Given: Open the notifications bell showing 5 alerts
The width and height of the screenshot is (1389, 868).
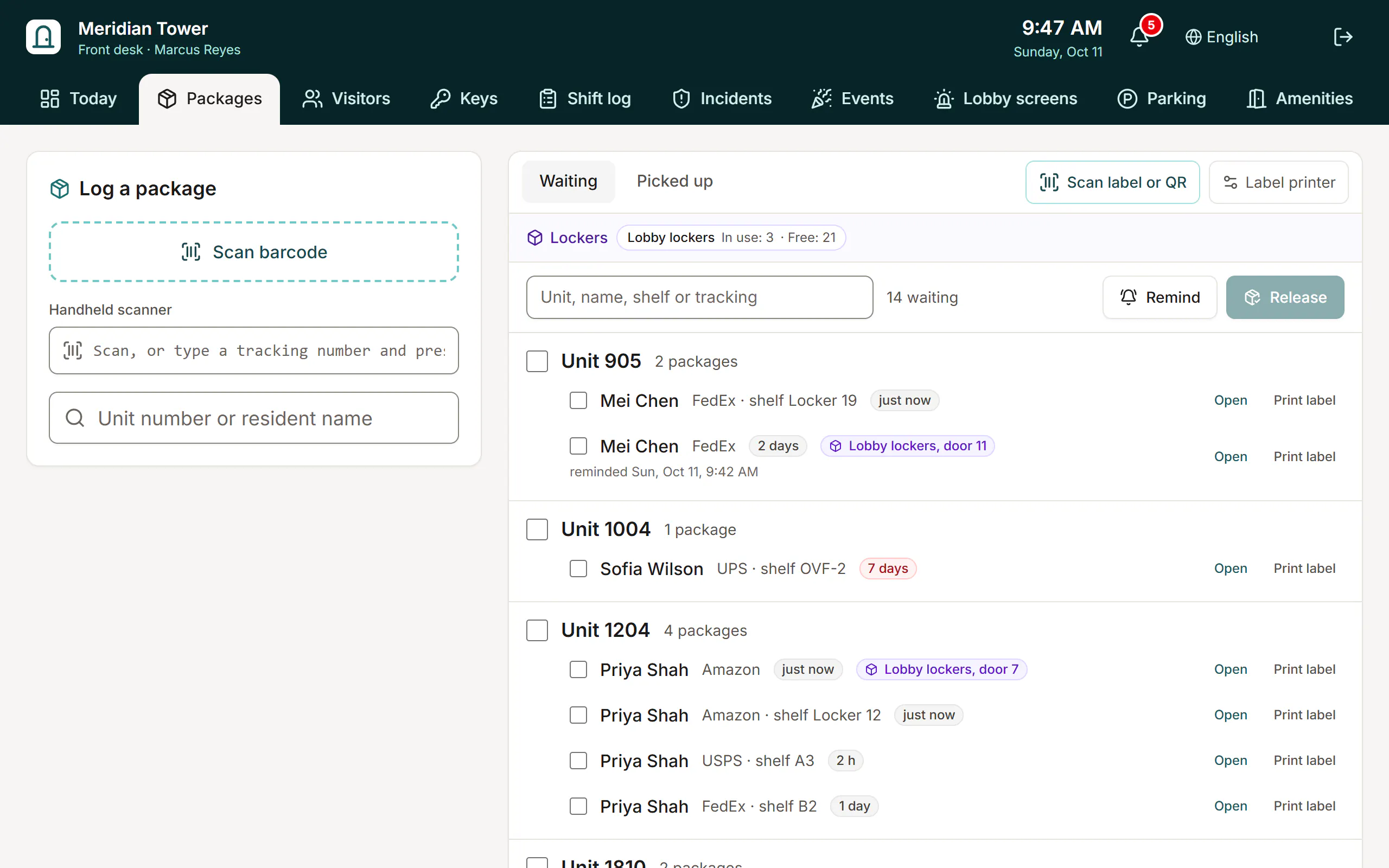Looking at the screenshot, I should (1139, 37).
